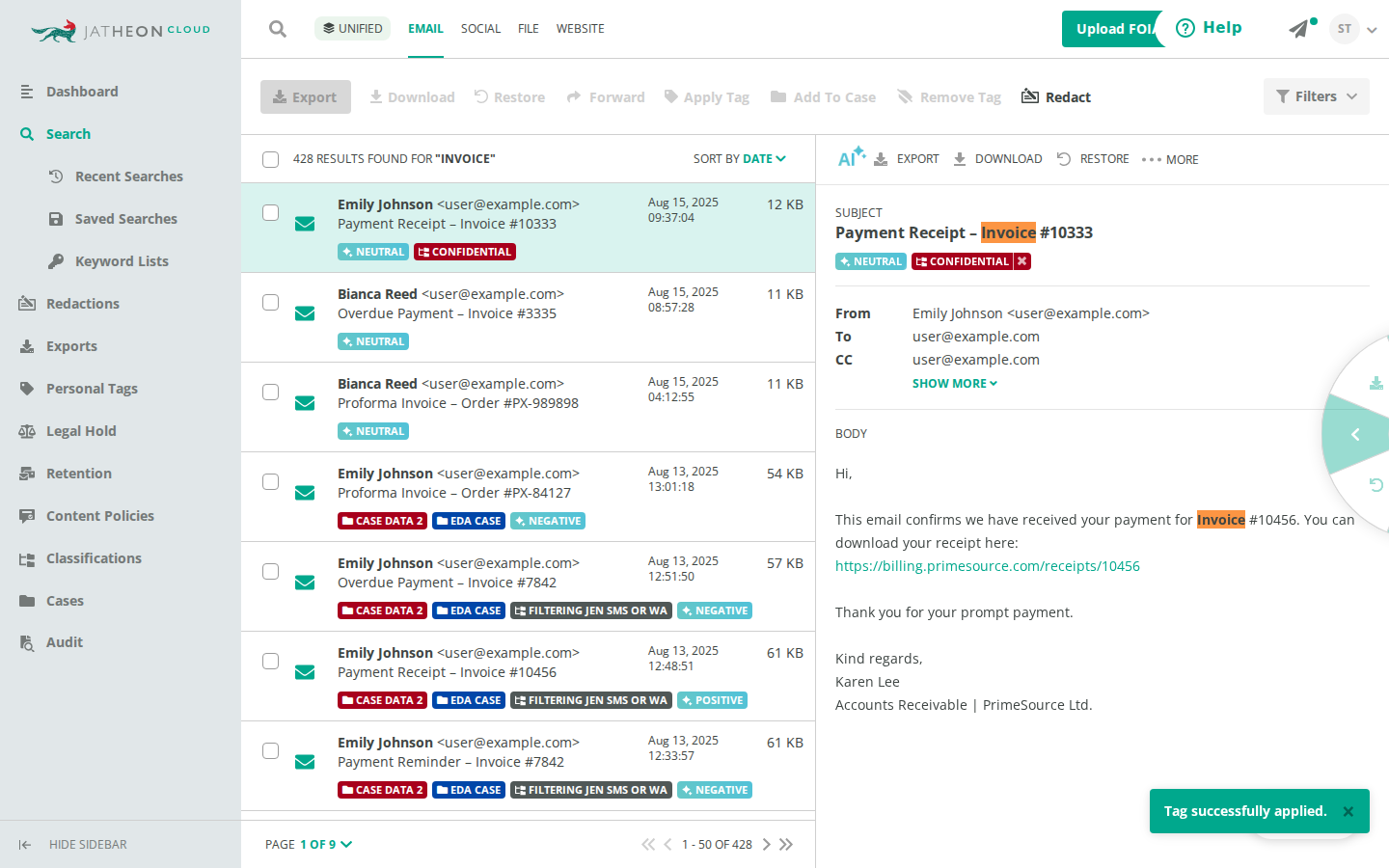Tick checkbox for 'Proforma Invoice – Order #PX-989898'

pos(271,392)
